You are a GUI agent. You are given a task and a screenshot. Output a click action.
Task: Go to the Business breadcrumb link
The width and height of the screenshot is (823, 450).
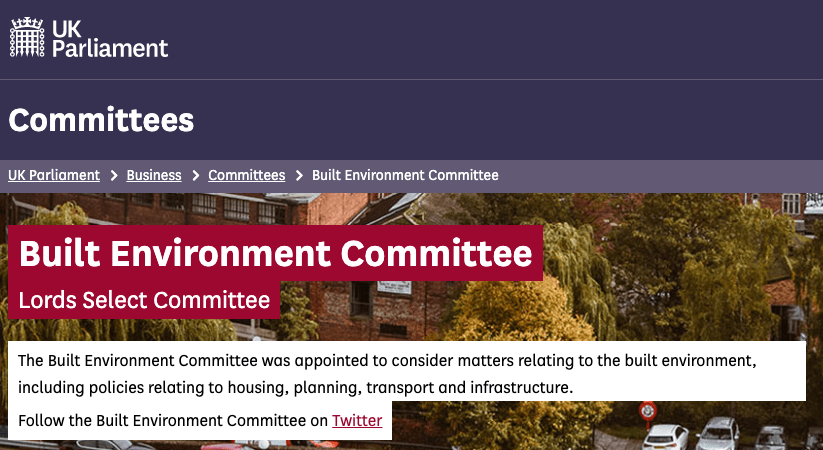point(154,175)
